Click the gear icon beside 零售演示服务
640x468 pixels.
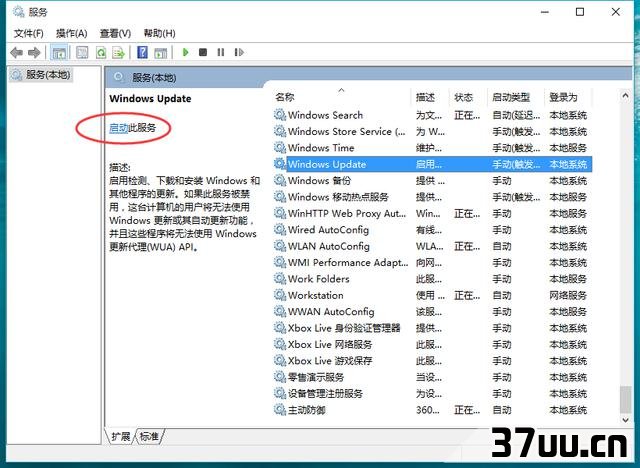pyautogui.click(x=280, y=377)
